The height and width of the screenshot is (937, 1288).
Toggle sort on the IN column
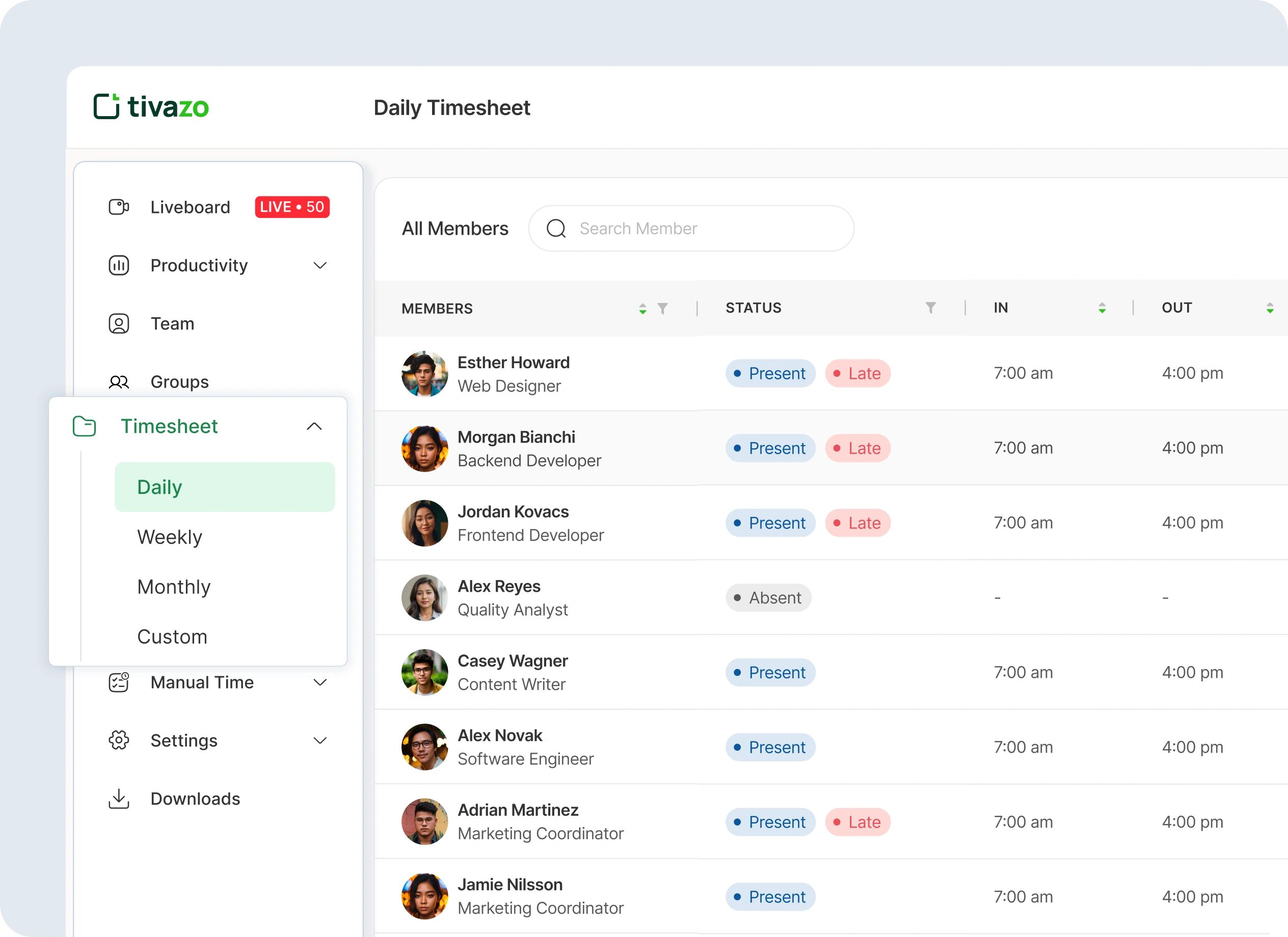coord(1102,308)
